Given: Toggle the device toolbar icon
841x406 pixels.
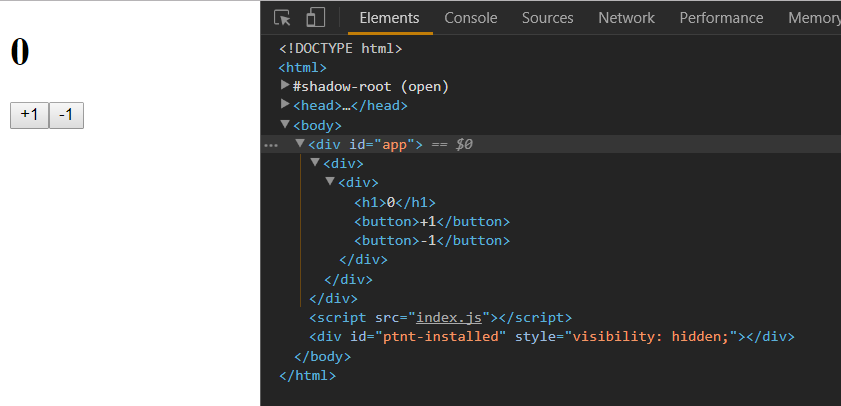Looking at the screenshot, I should coord(315,18).
